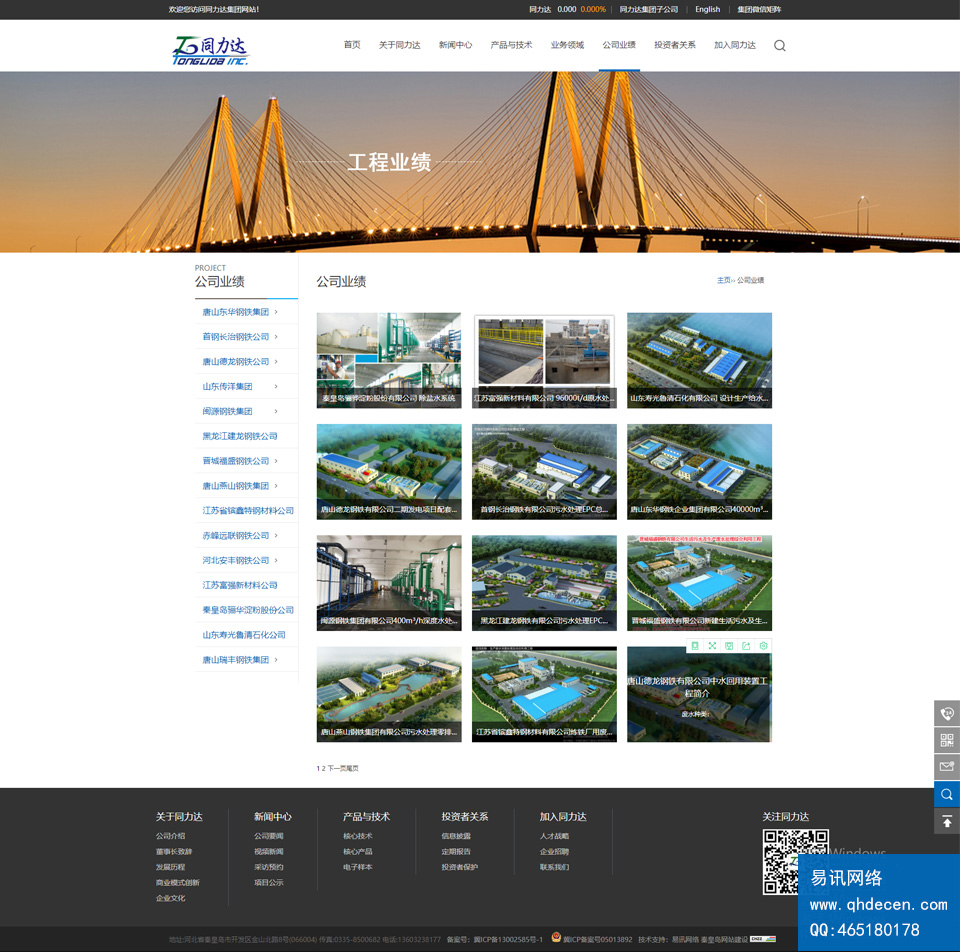Open the 闽源钢铁集团 400m³/h project thumbnail
Screen dimensions: 960x952
tap(389, 583)
